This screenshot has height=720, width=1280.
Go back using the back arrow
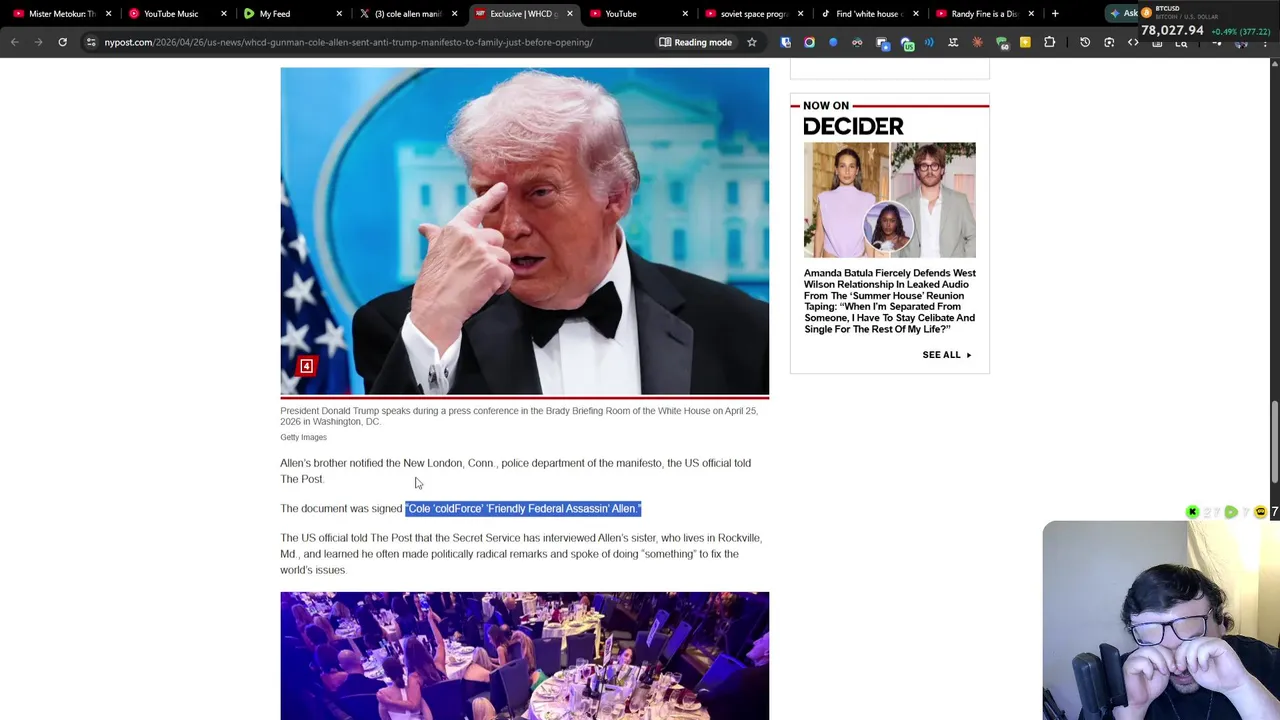coord(15,42)
